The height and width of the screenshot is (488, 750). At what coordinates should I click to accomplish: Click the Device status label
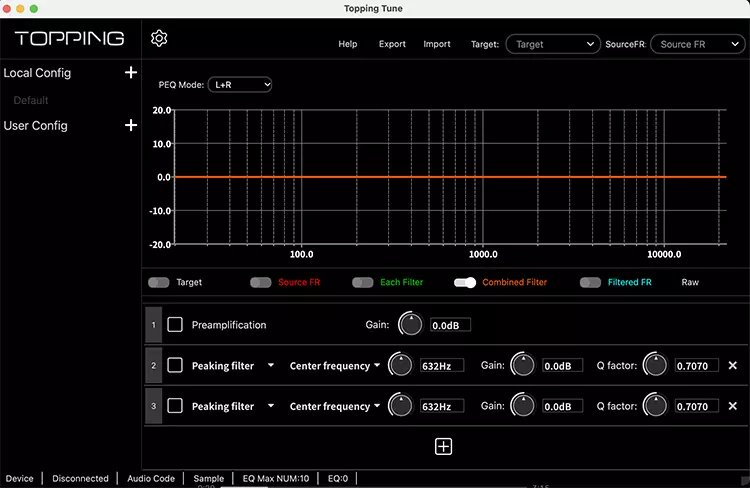(20, 478)
